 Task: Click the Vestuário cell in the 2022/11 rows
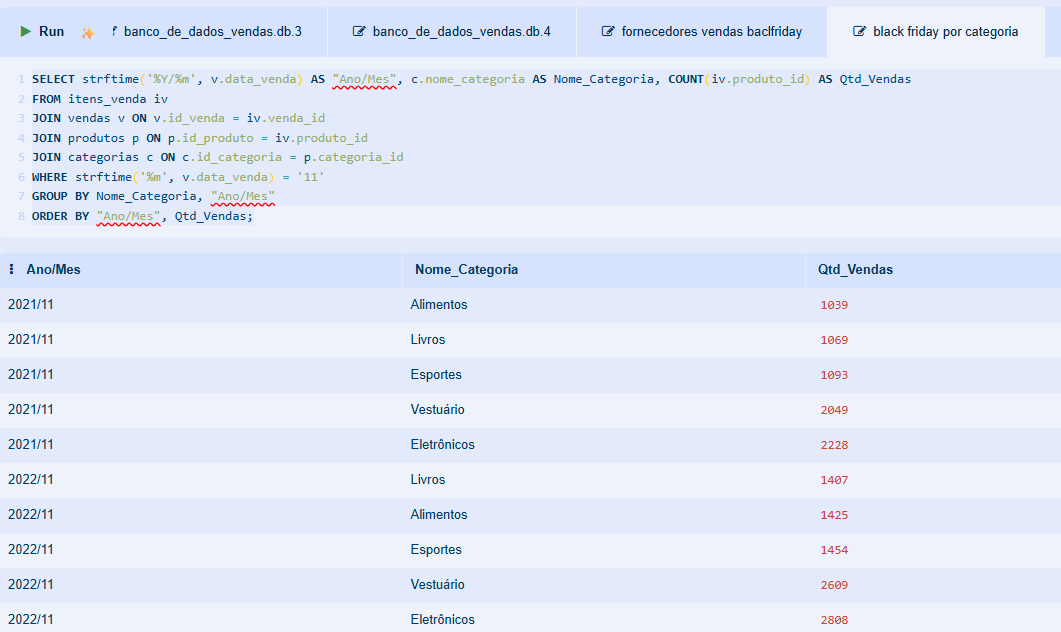(x=437, y=585)
